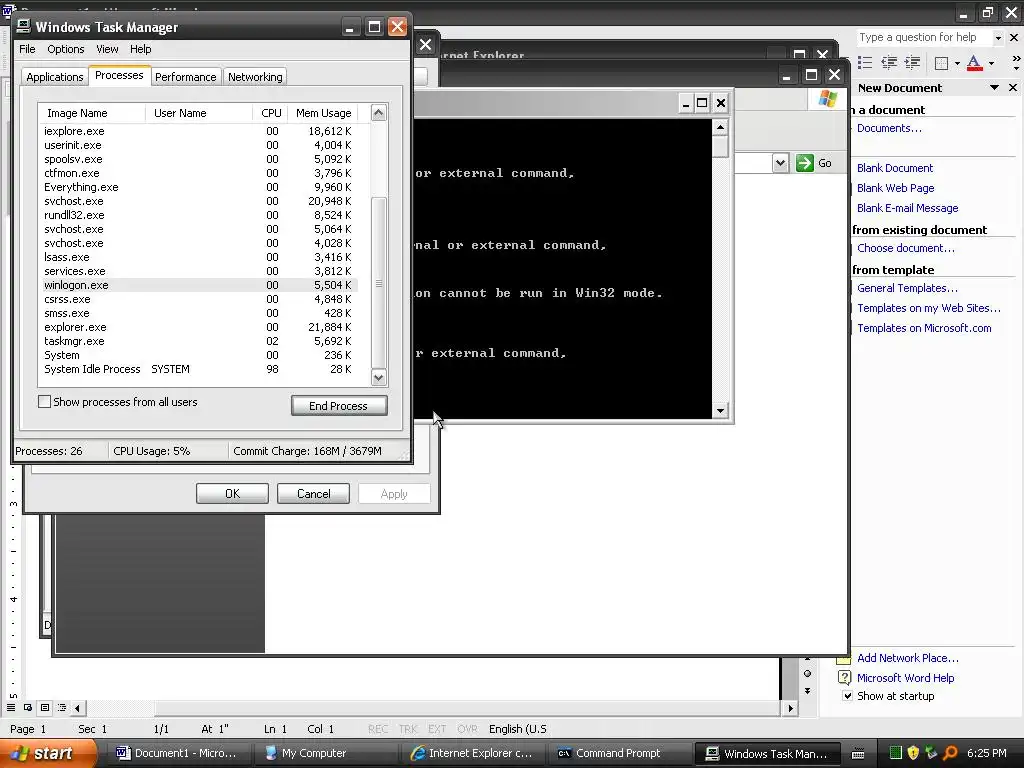
Task: Open help question box dropdown arrow
Action: click(x=998, y=38)
